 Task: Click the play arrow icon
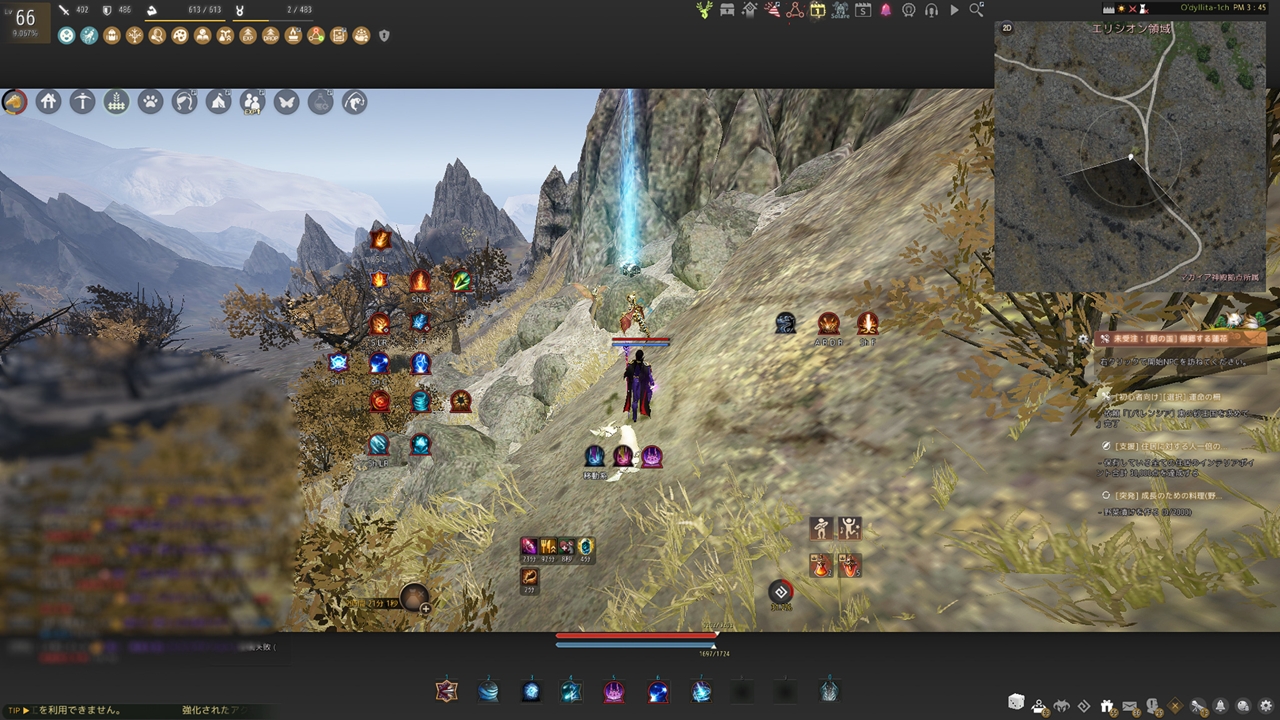(954, 10)
